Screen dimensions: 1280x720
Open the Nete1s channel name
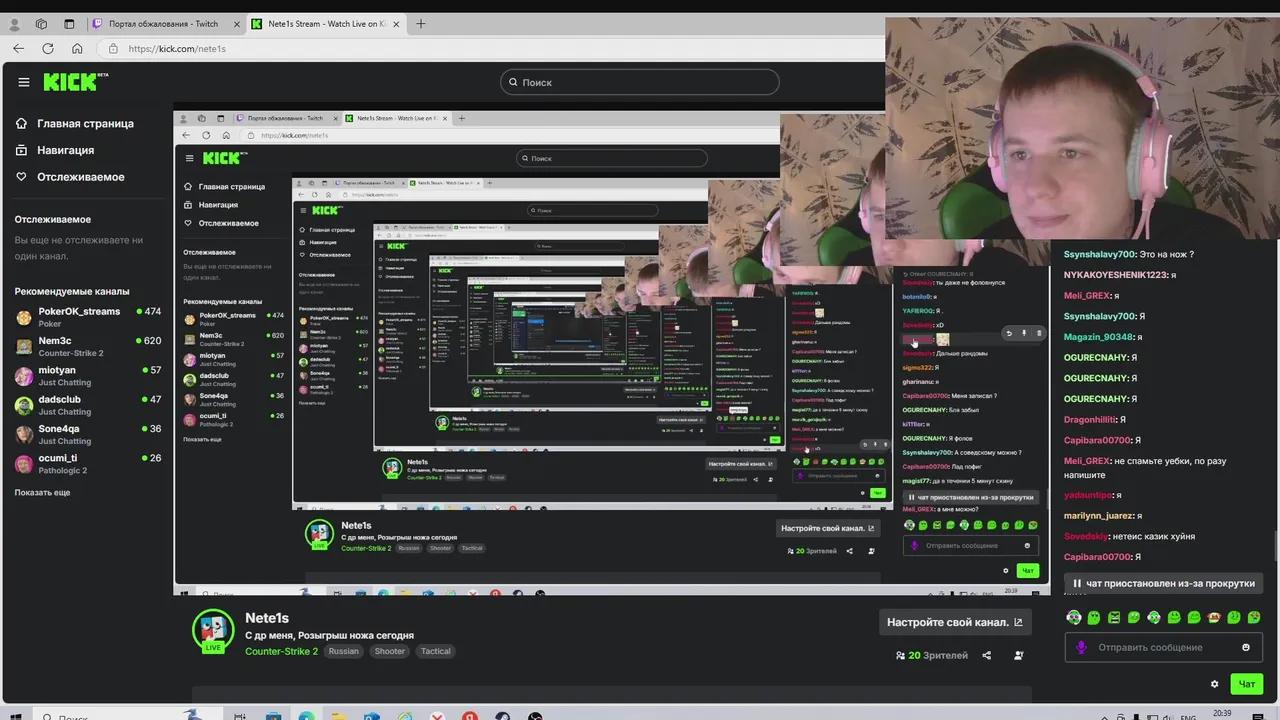(x=267, y=618)
